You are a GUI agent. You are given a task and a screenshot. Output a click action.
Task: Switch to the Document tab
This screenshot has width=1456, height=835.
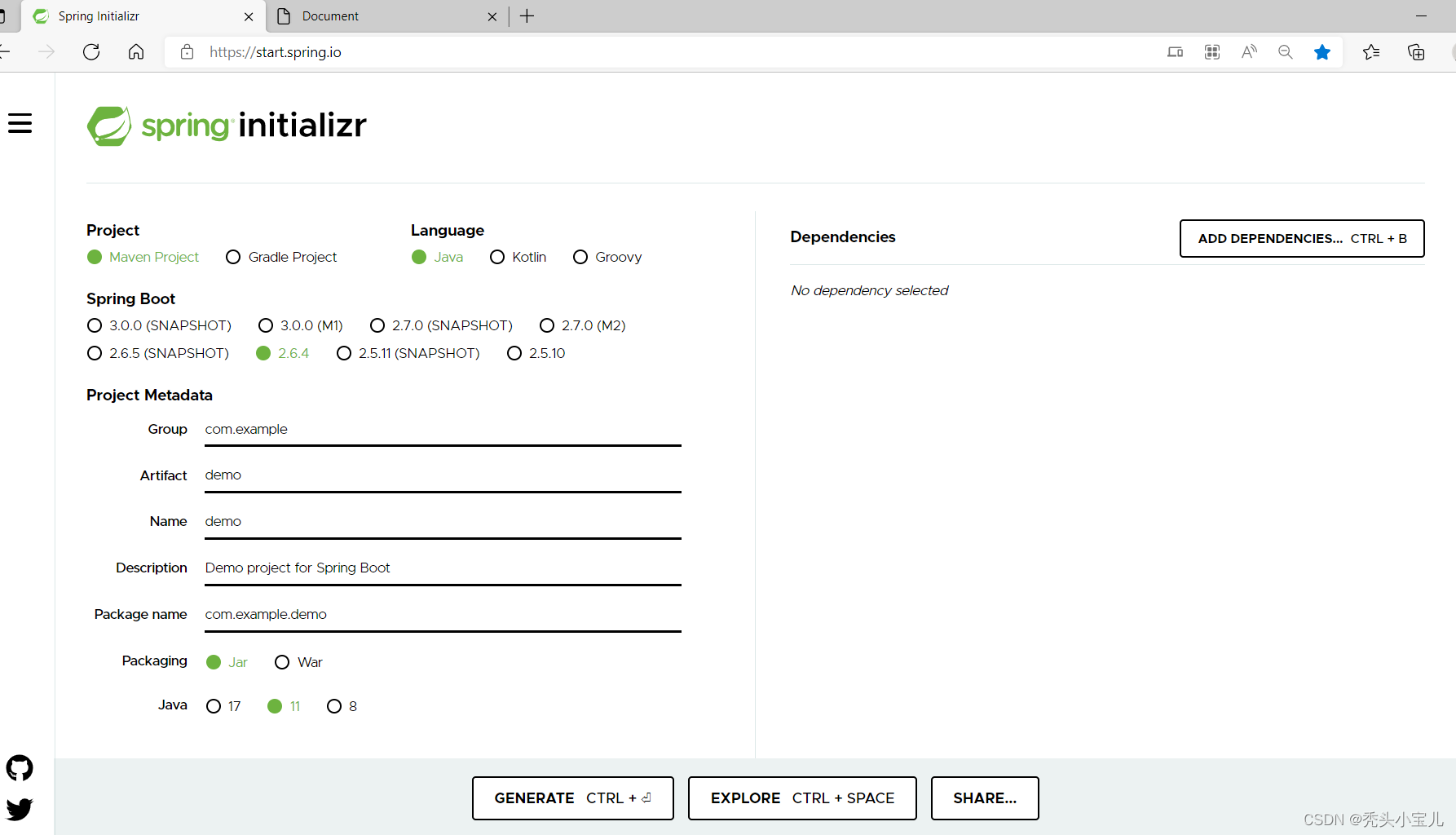pyautogui.click(x=387, y=16)
